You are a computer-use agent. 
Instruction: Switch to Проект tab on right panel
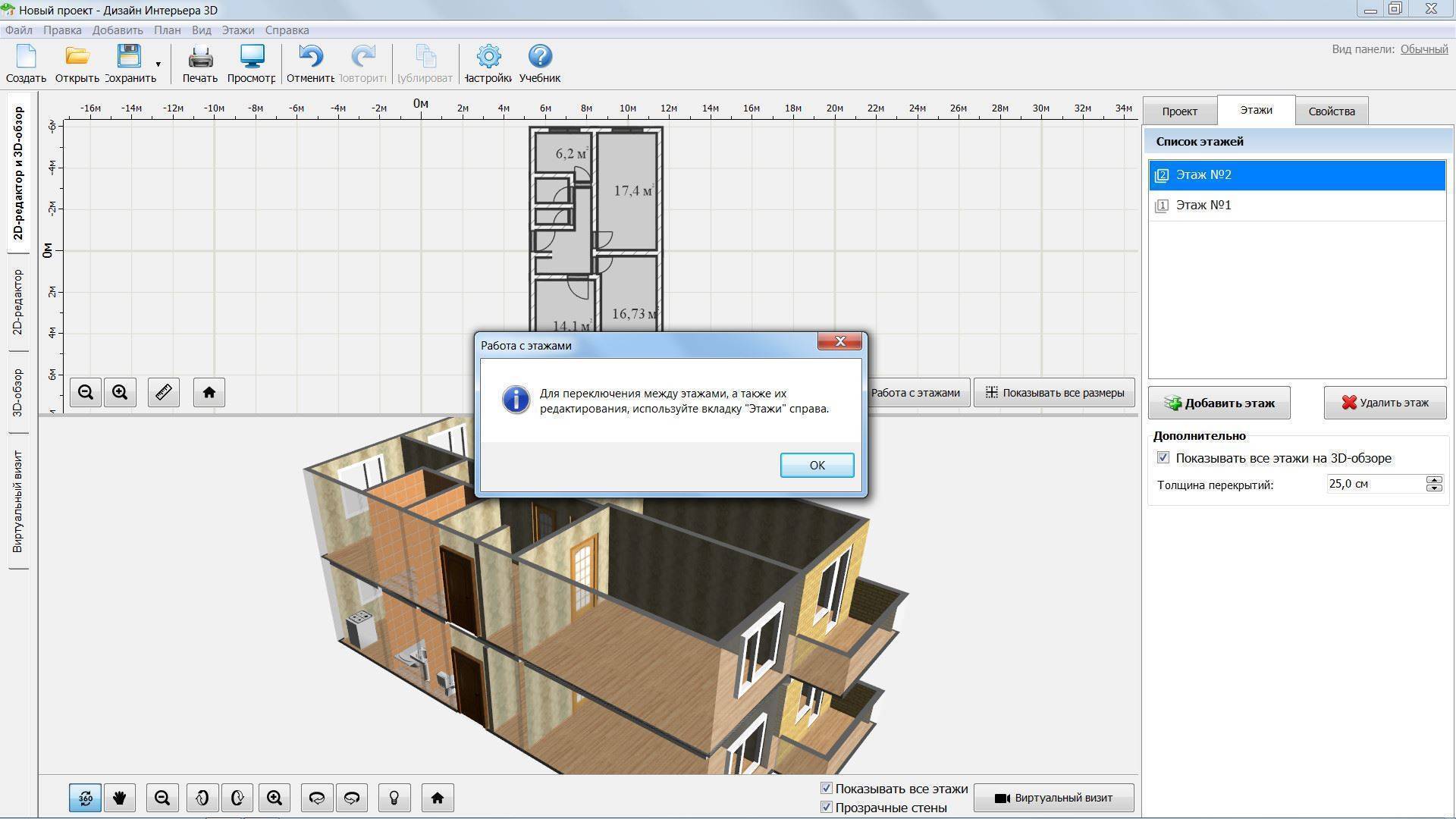(x=1180, y=111)
